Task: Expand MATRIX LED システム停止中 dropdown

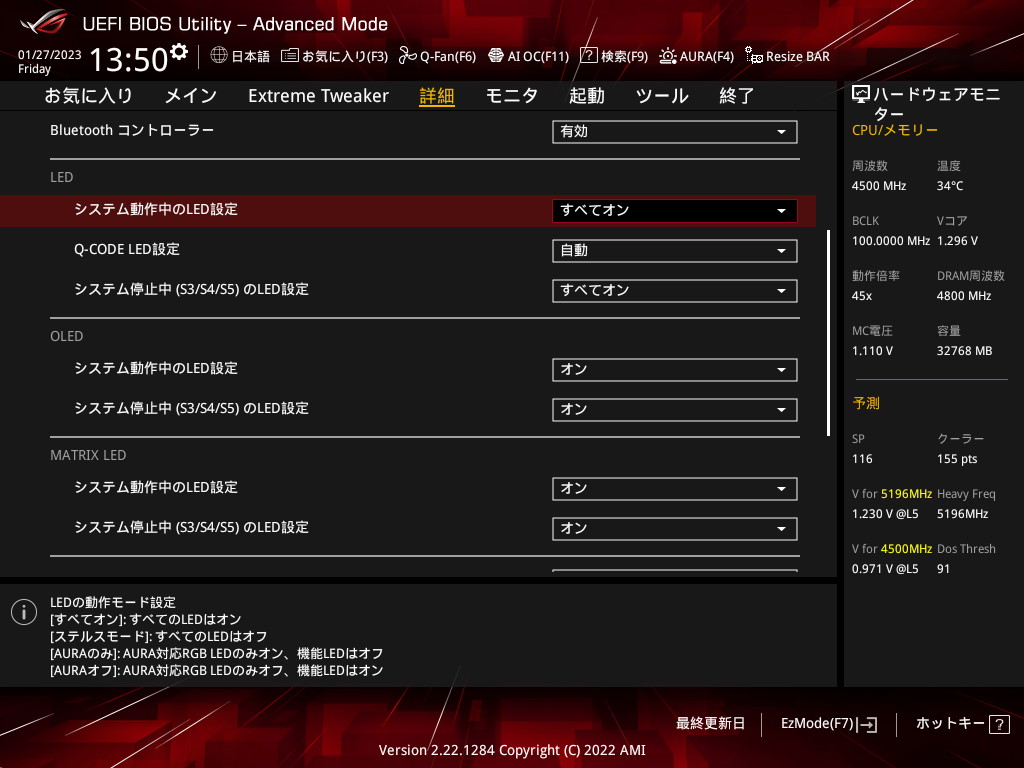Action: pos(675,529)
